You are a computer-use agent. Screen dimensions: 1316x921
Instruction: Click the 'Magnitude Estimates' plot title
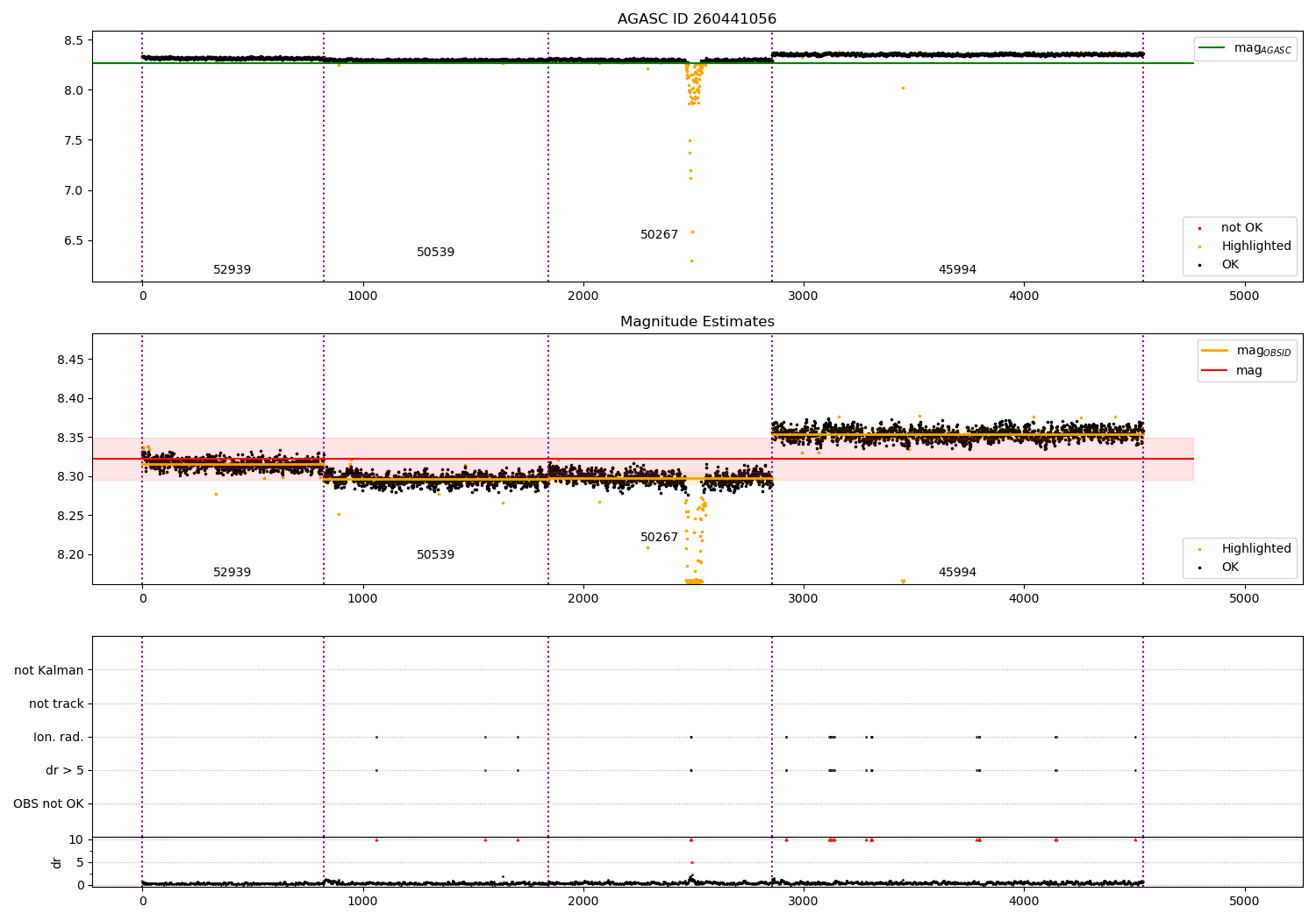[697, 322]
